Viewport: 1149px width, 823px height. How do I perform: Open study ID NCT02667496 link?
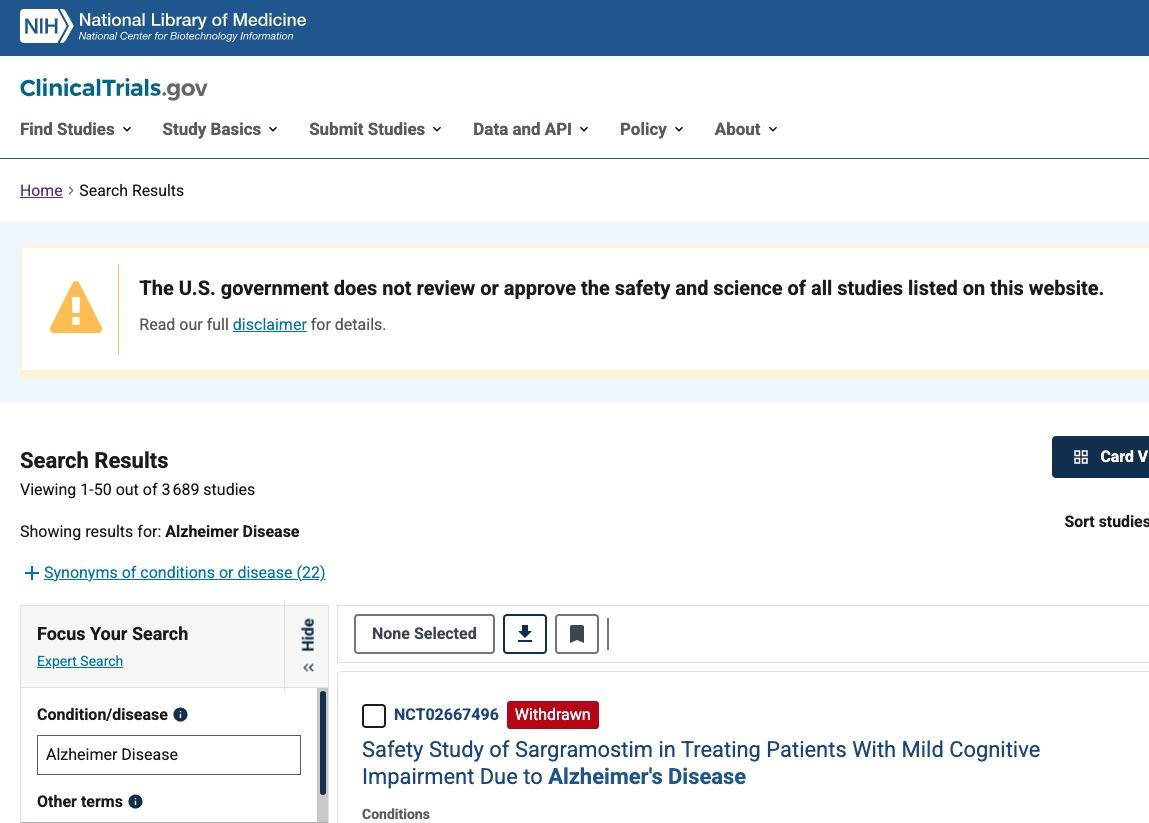click(x=446, y=715)
